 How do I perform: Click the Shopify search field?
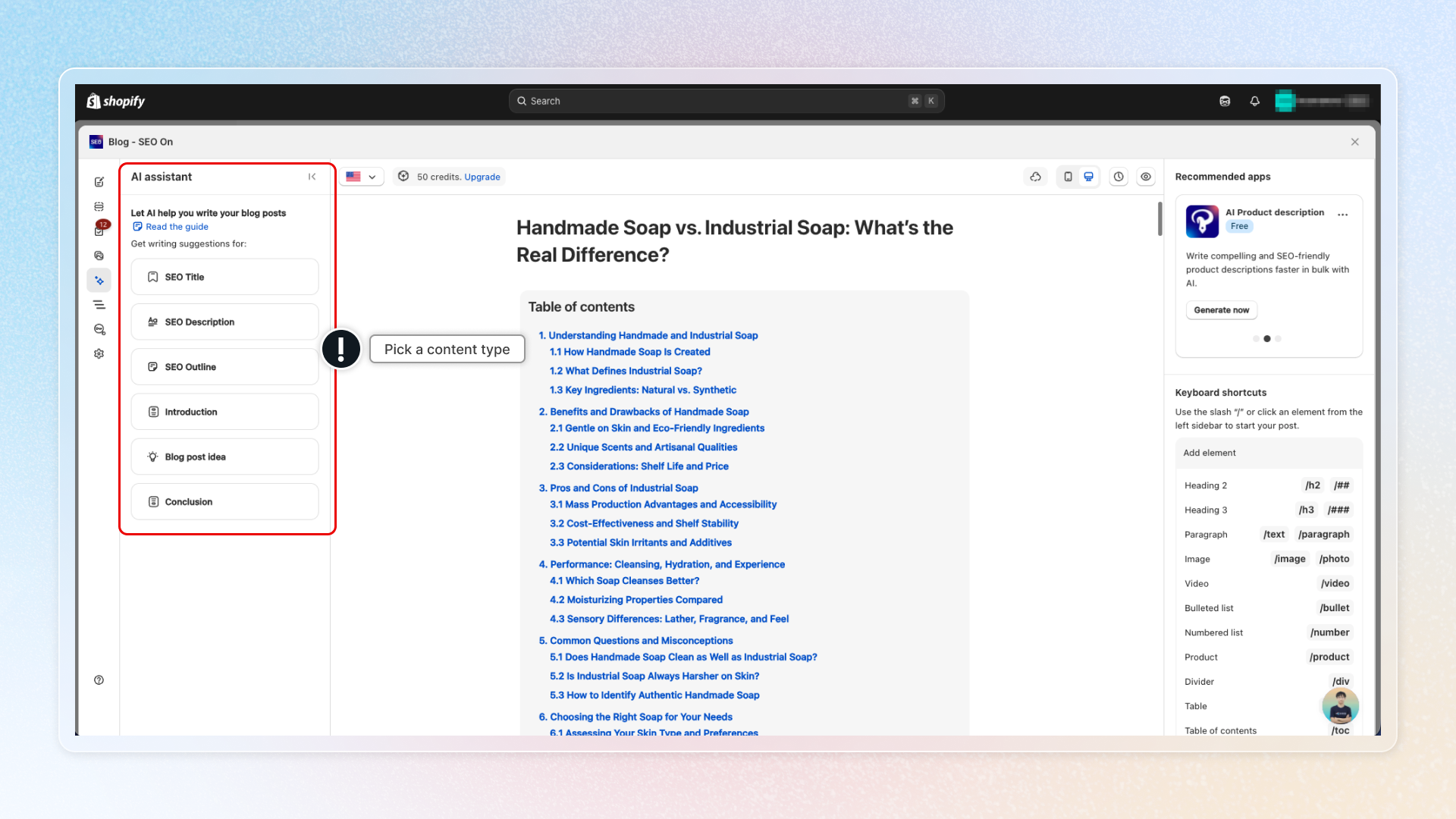pos(726,101)
